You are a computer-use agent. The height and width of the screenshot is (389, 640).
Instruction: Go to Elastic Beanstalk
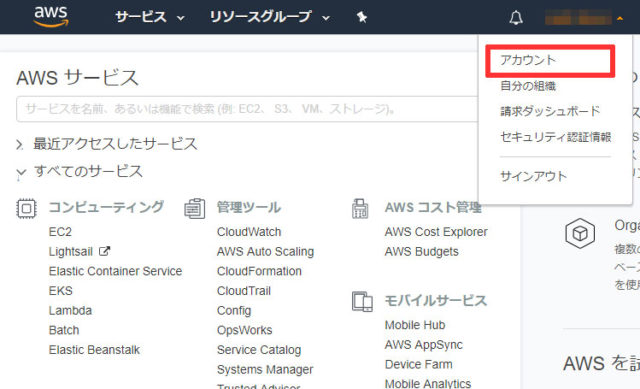coord(94,350)
